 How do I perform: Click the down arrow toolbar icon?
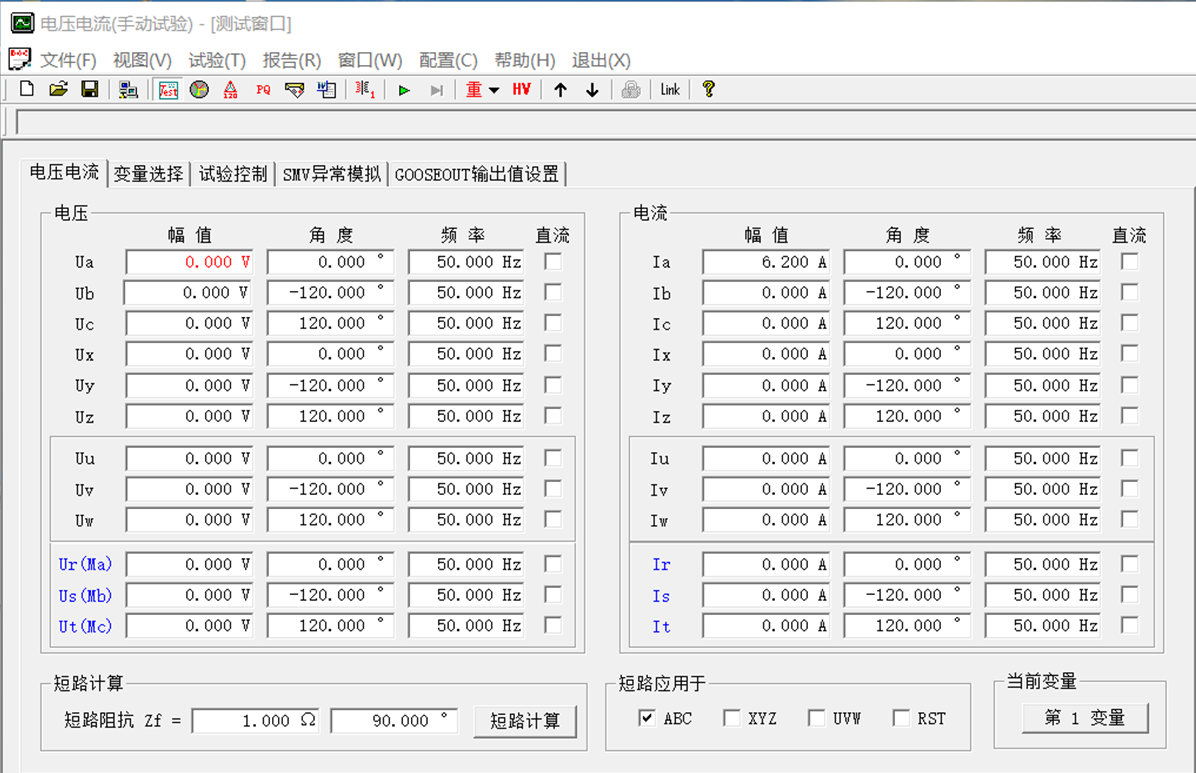592,90
